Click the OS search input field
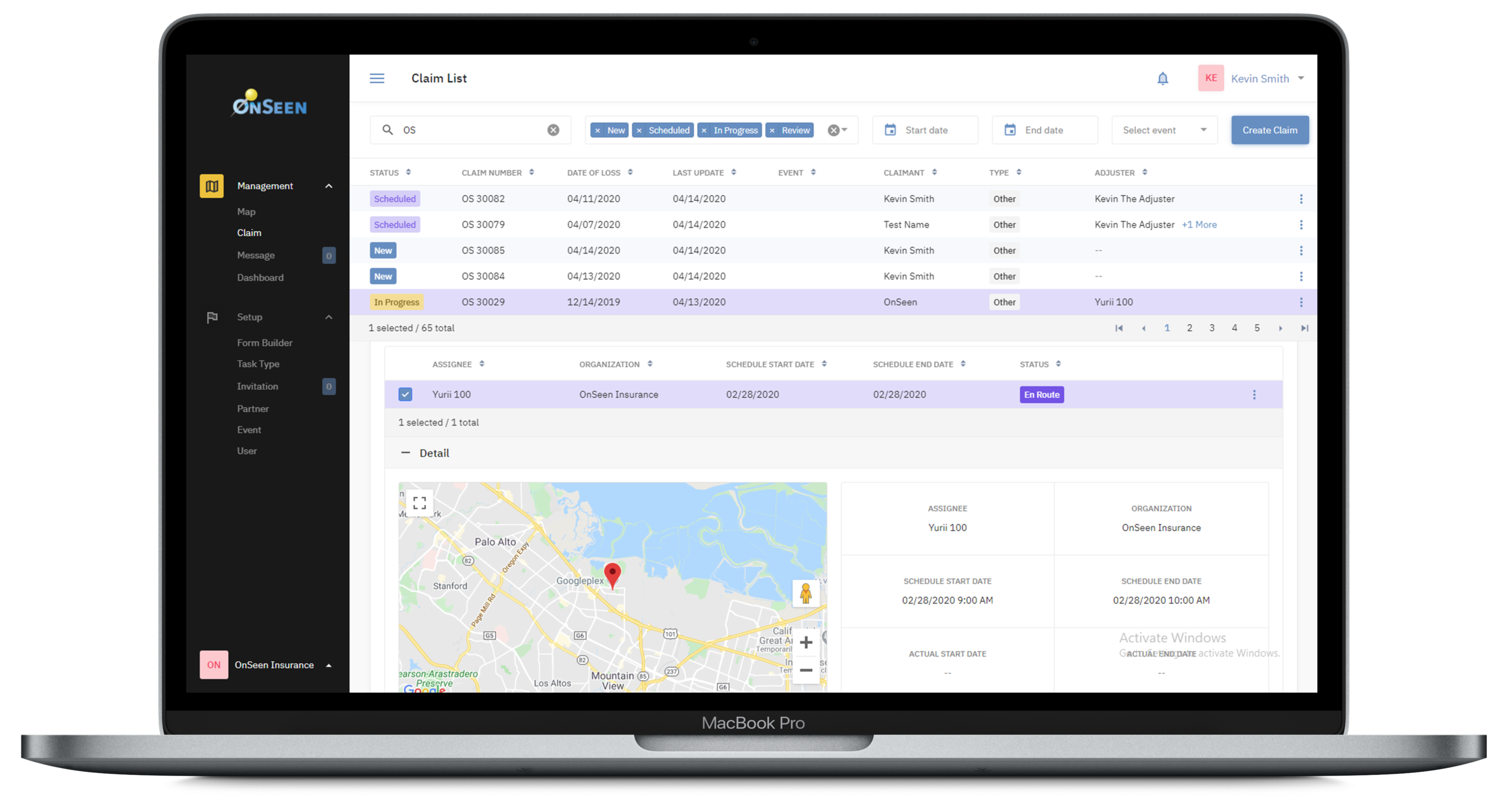 (x=469, y=130)
